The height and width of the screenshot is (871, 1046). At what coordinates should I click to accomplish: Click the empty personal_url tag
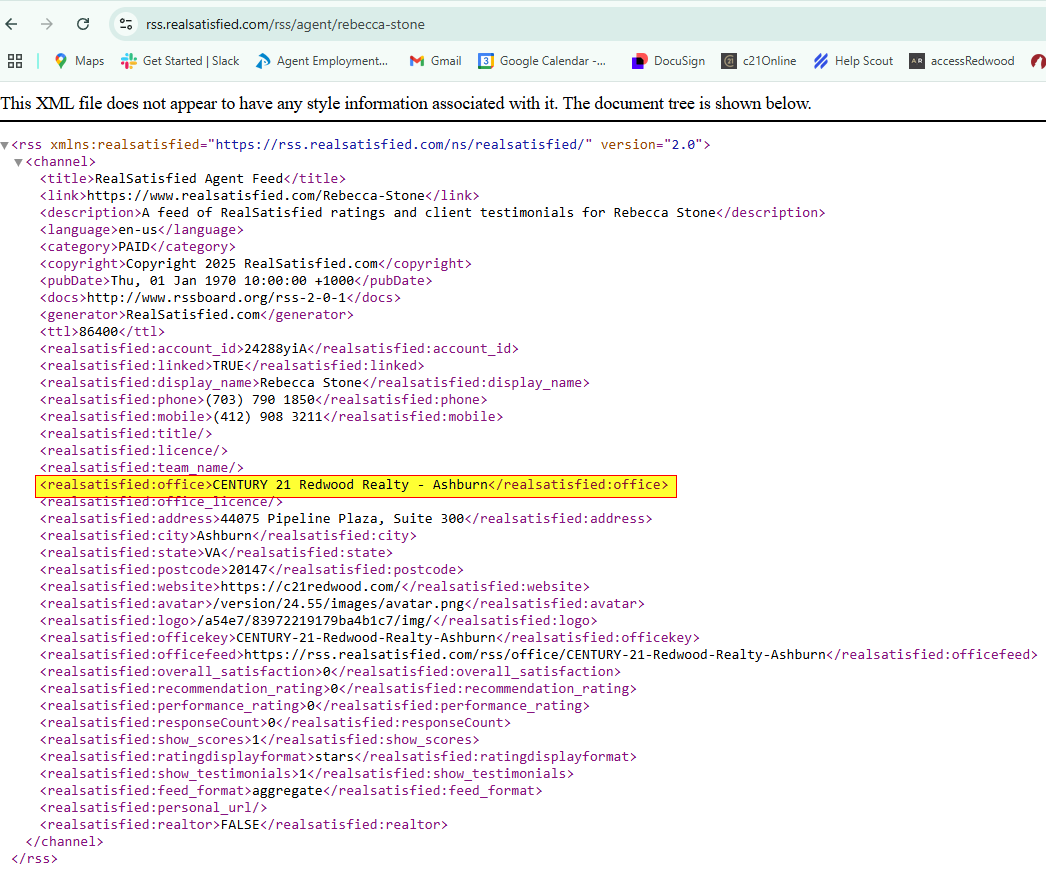(x=153, y=808)
